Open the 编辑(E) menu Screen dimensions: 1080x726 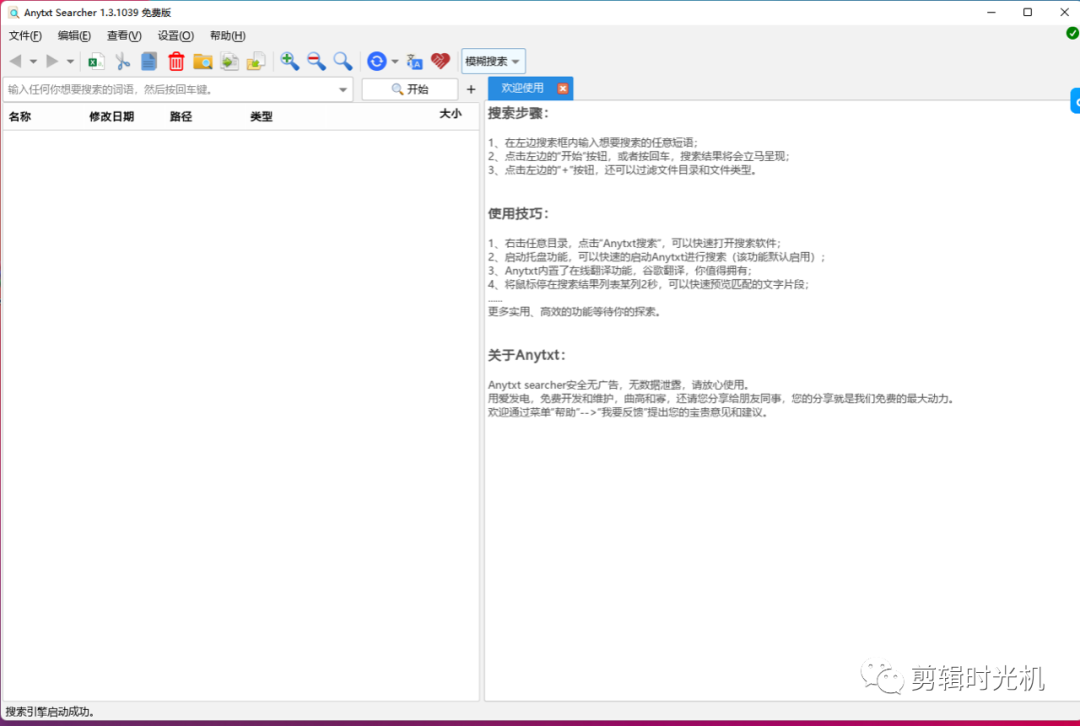coord(74,36)
